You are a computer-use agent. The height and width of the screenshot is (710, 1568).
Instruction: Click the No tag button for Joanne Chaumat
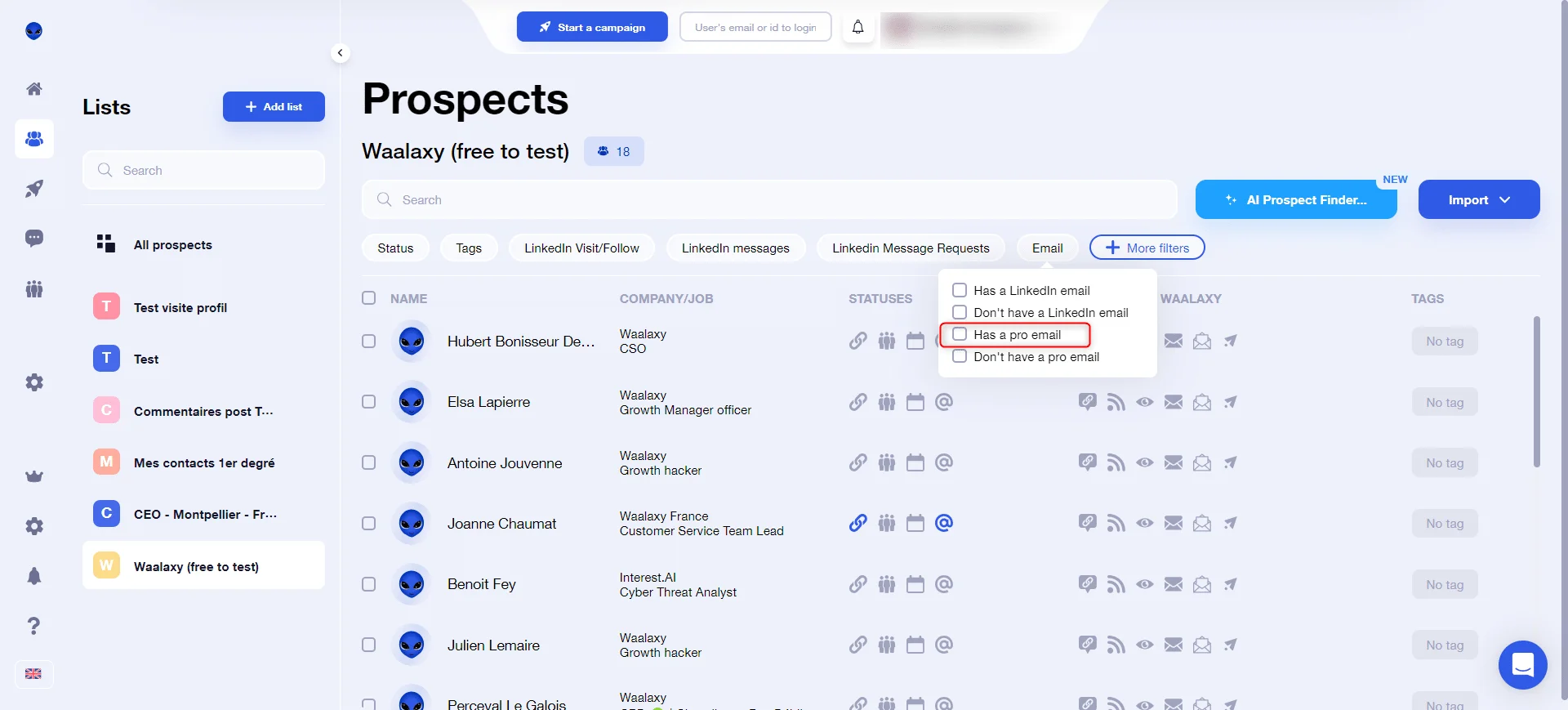tap(1445, 523)
